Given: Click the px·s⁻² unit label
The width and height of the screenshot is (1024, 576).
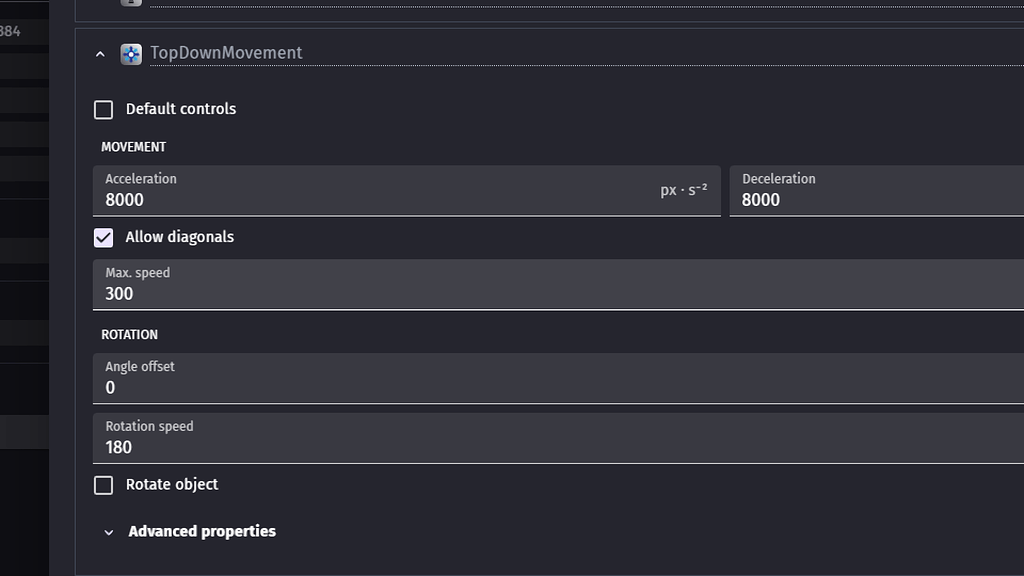Looking at the screenshot, I should [684, 190].
